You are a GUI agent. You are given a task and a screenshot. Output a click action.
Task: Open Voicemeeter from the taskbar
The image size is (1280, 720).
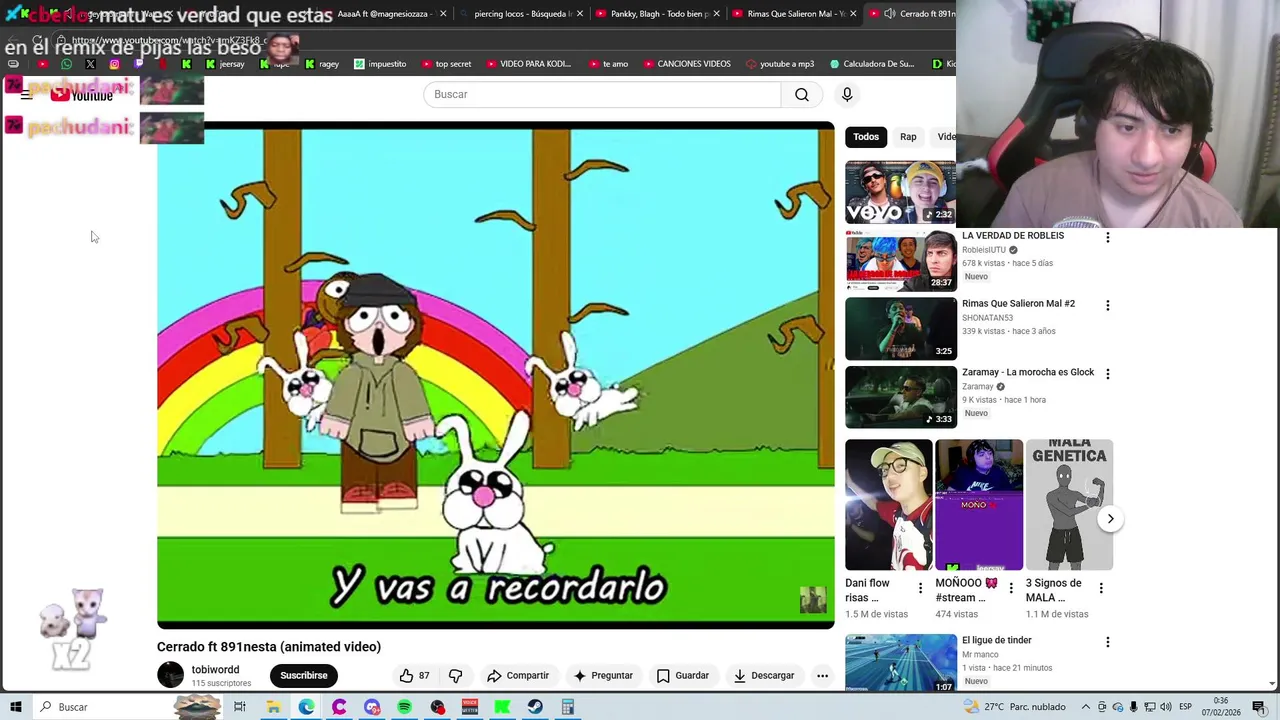(470, 707)
